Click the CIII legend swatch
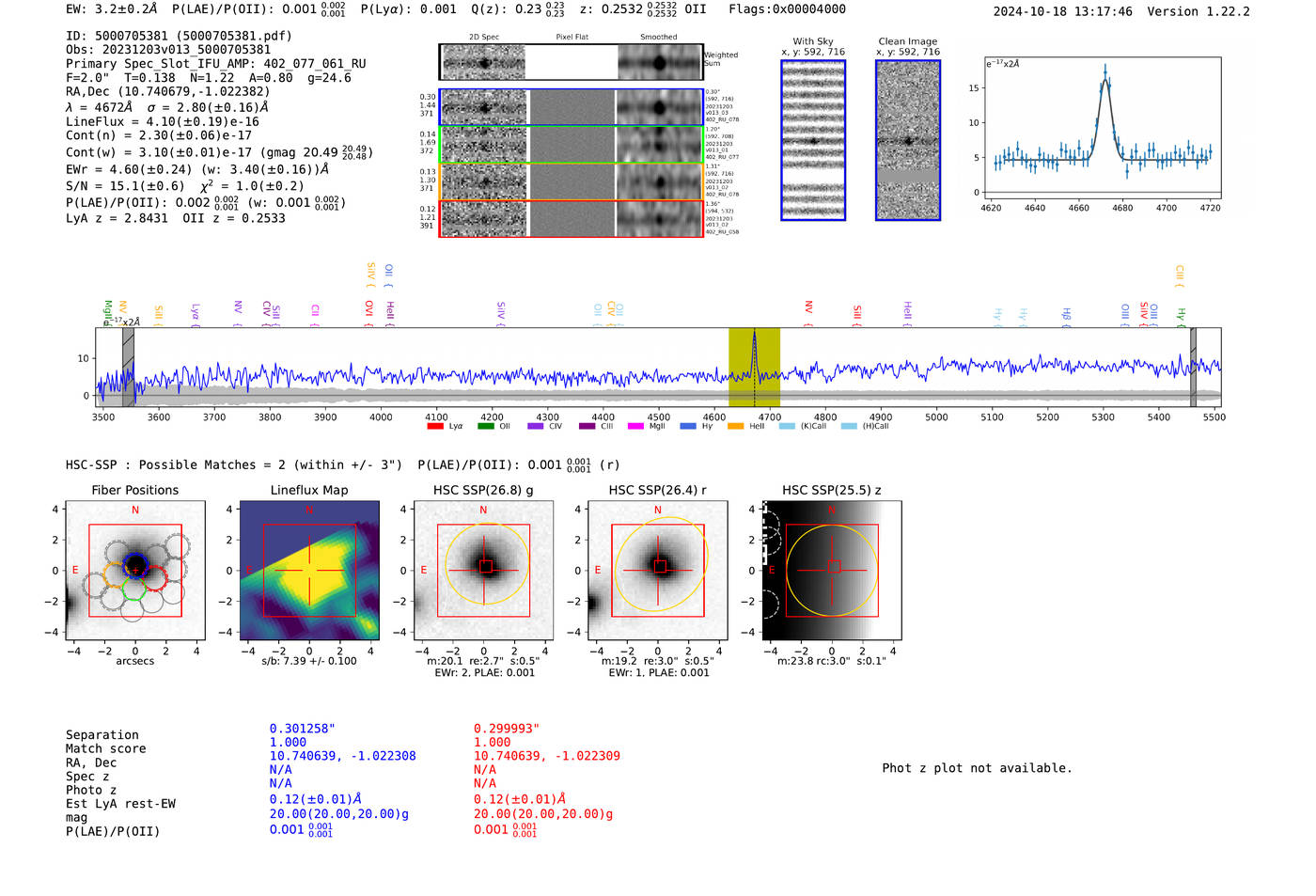The width and height of the screenshot is (1316, 896). point(587,426)
